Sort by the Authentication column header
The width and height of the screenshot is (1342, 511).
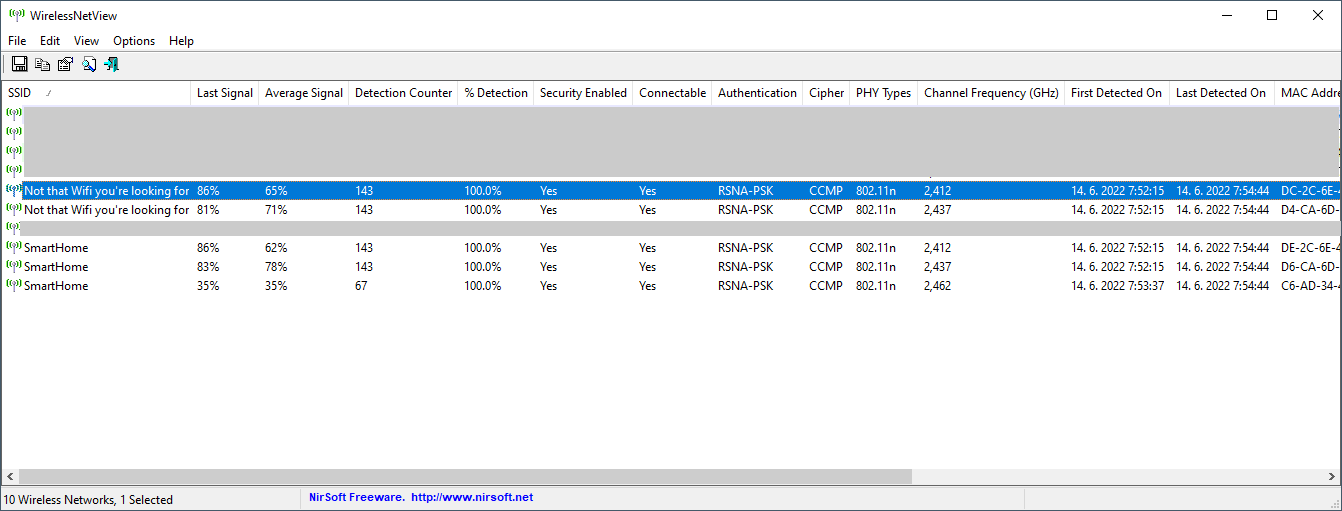point(757,93)
